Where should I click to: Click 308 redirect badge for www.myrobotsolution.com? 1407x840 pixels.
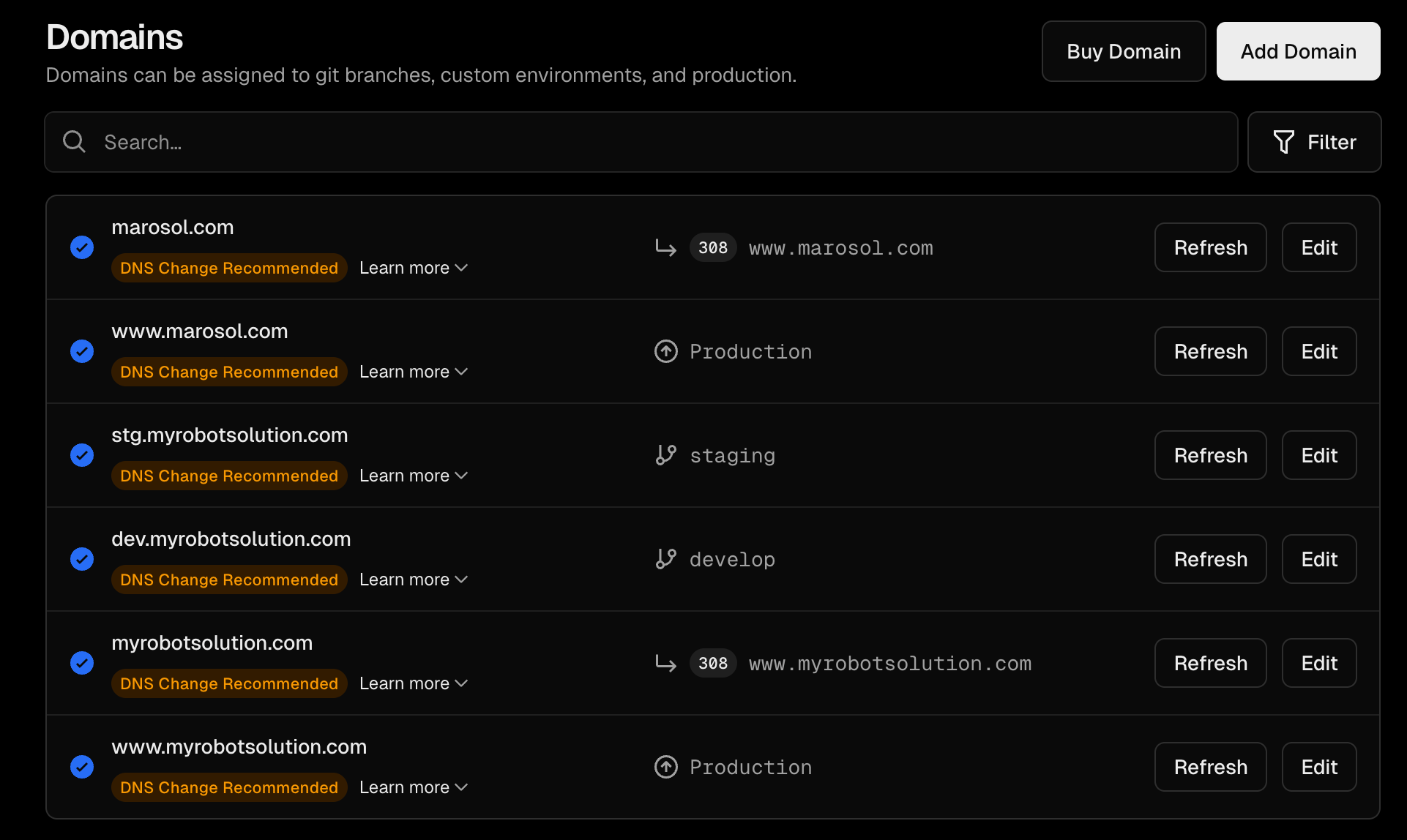712,663
